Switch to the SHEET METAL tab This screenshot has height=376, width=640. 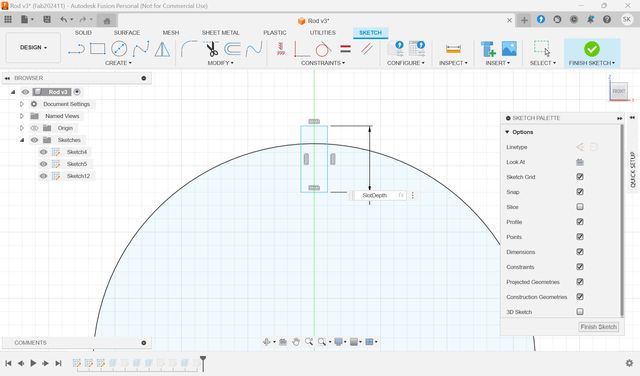(x=220, y=33)
